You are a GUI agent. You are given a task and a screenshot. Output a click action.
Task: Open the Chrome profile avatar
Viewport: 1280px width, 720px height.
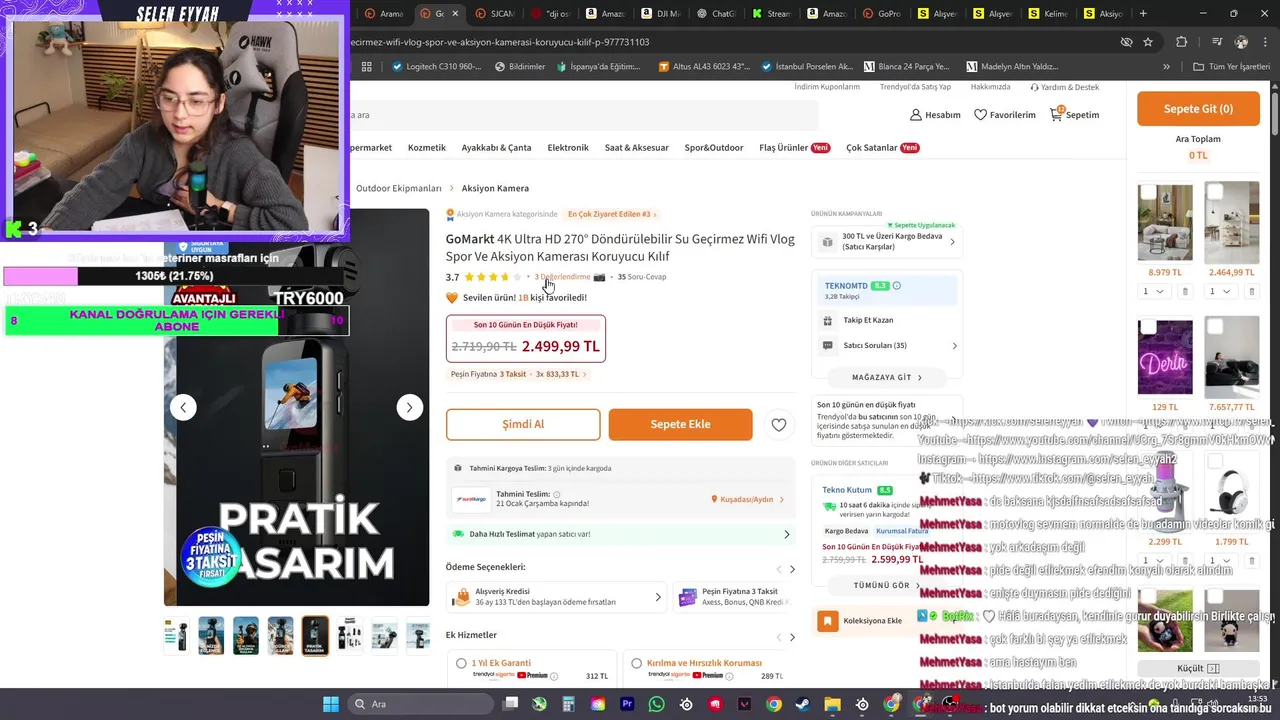click(1241, 42)
